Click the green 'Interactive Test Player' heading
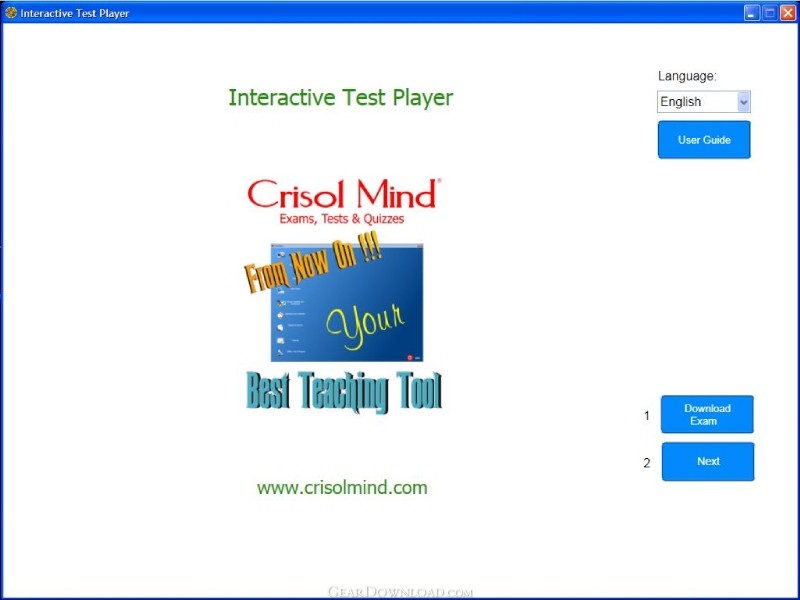This screenshot has width=800, height=600. click(340, 97)
